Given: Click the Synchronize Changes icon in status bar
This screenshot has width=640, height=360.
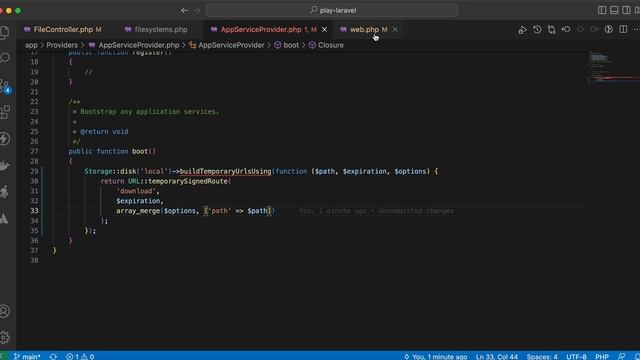Looking at the screenshot, I should coord(53,356).
